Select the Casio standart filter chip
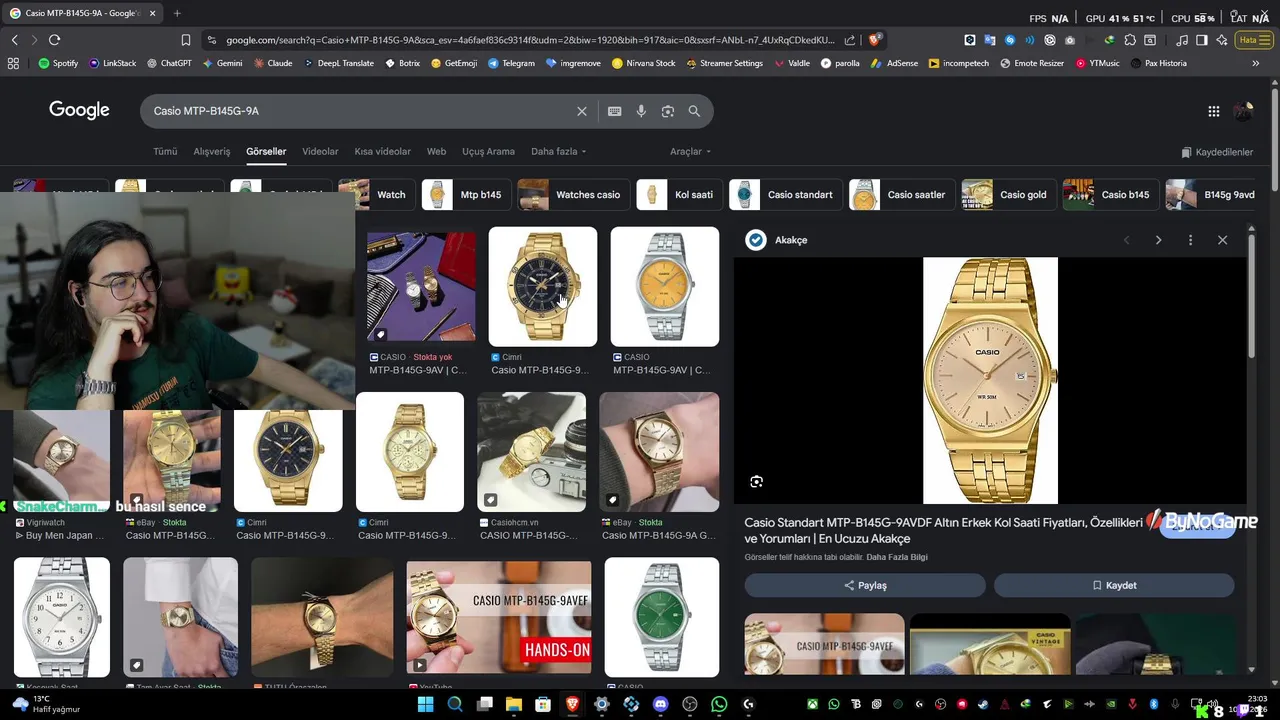Screen dimensions: 1280x720 point(786,195)
